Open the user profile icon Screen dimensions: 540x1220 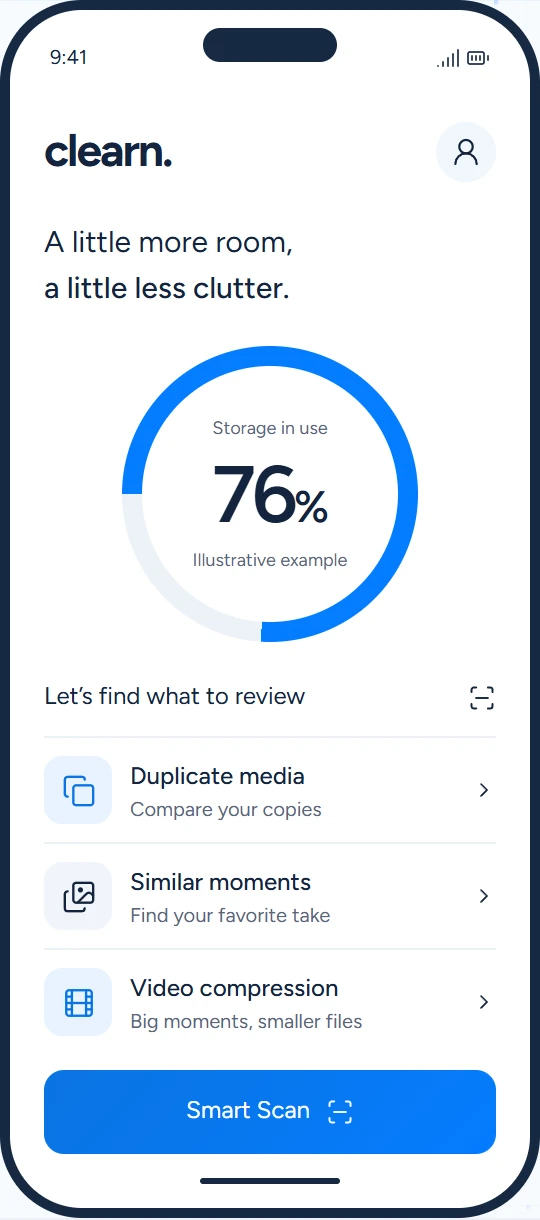pos(466,152)
